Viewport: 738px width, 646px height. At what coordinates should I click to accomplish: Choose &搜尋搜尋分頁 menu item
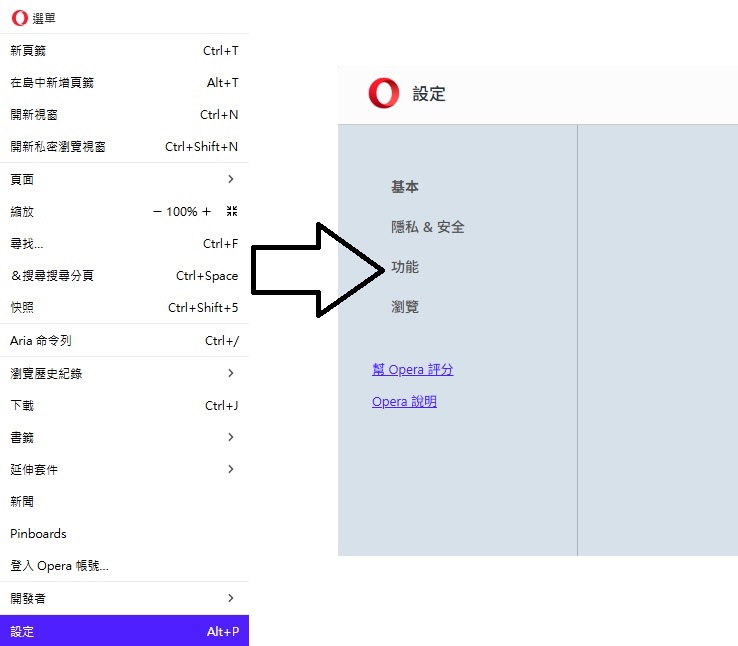[124, 275]
